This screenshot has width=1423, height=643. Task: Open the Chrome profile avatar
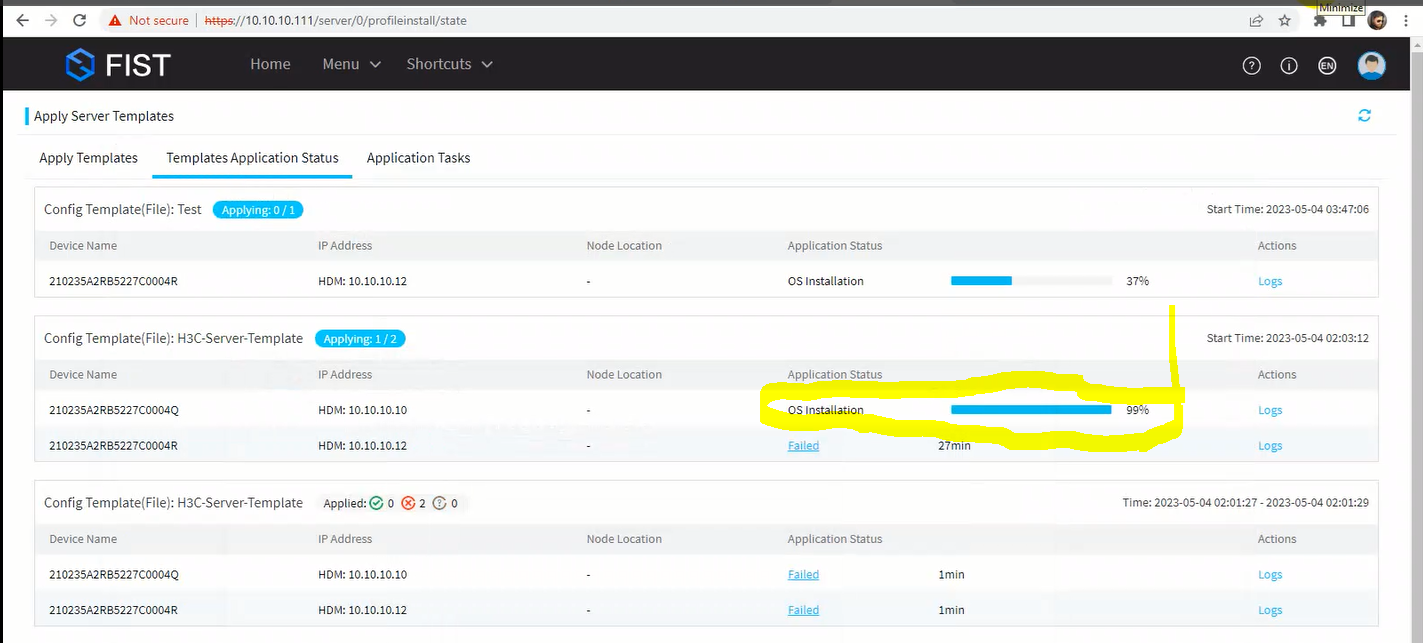[1377, 20]
